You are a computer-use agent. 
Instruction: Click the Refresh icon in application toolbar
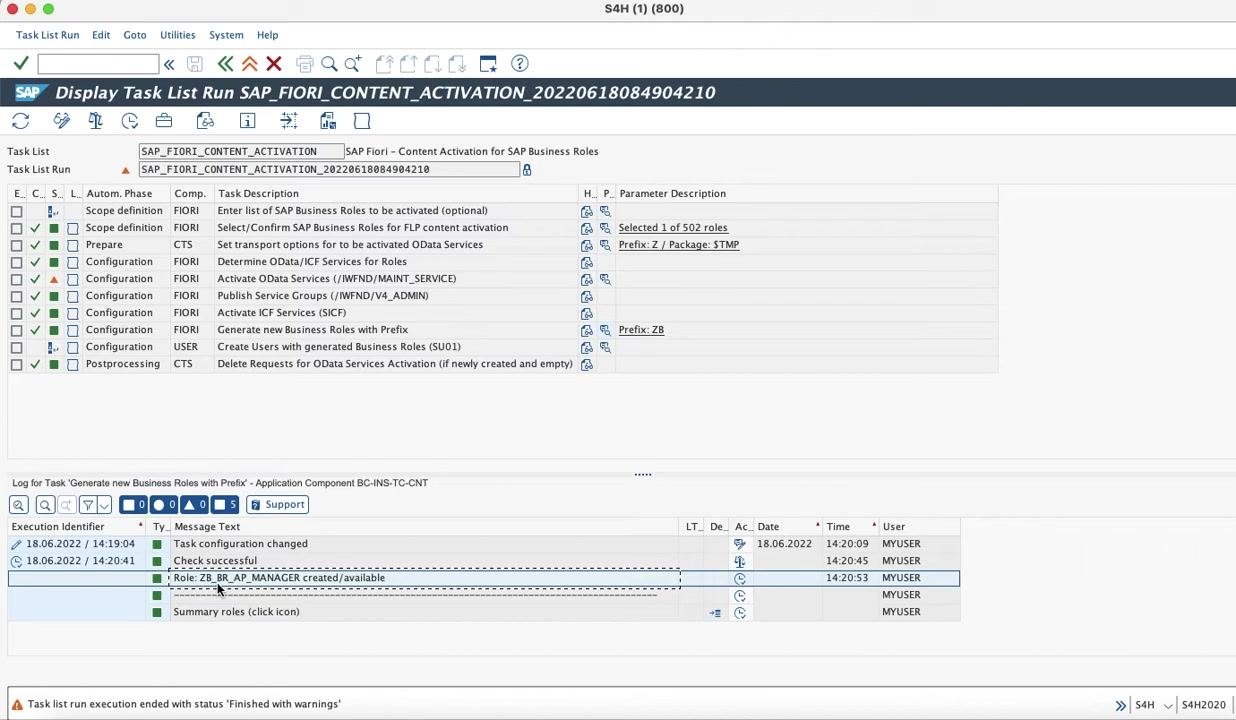(x=20, y=121)
